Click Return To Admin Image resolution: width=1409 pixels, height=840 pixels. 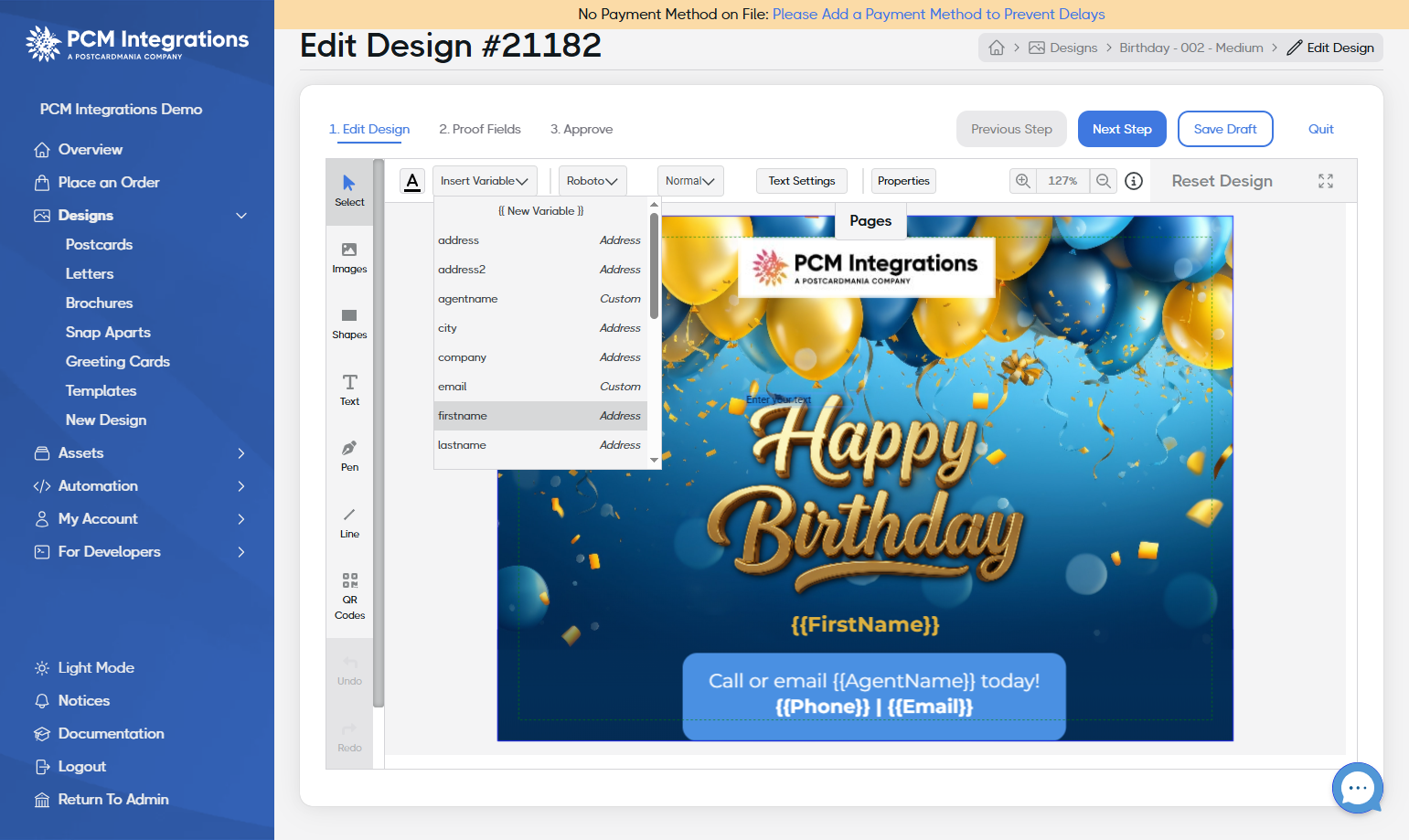pos(112,799)
